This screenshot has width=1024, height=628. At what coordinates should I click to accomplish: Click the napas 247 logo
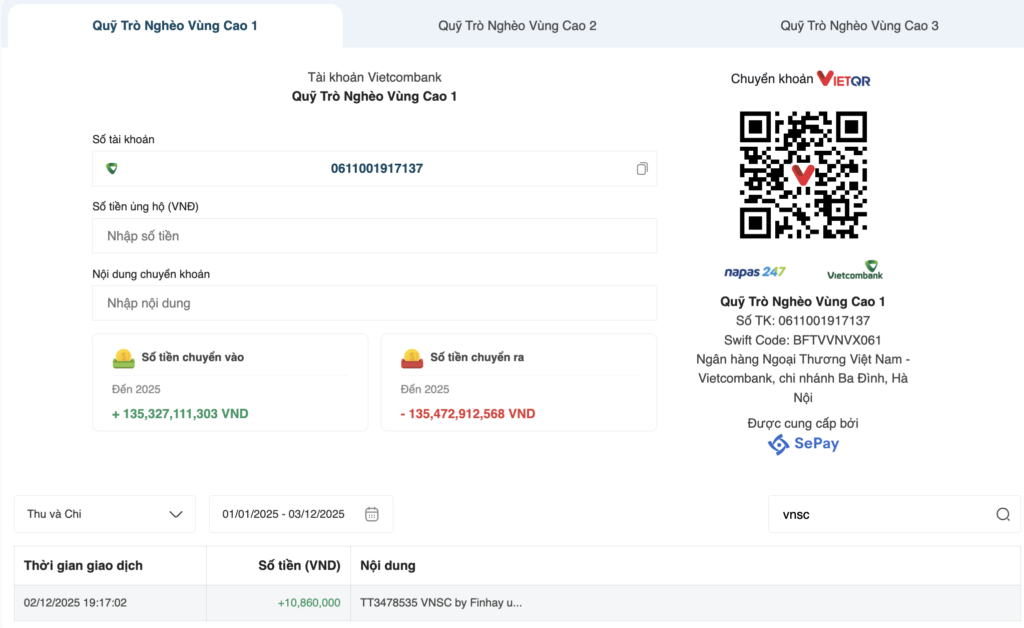[x=755, y=271]
